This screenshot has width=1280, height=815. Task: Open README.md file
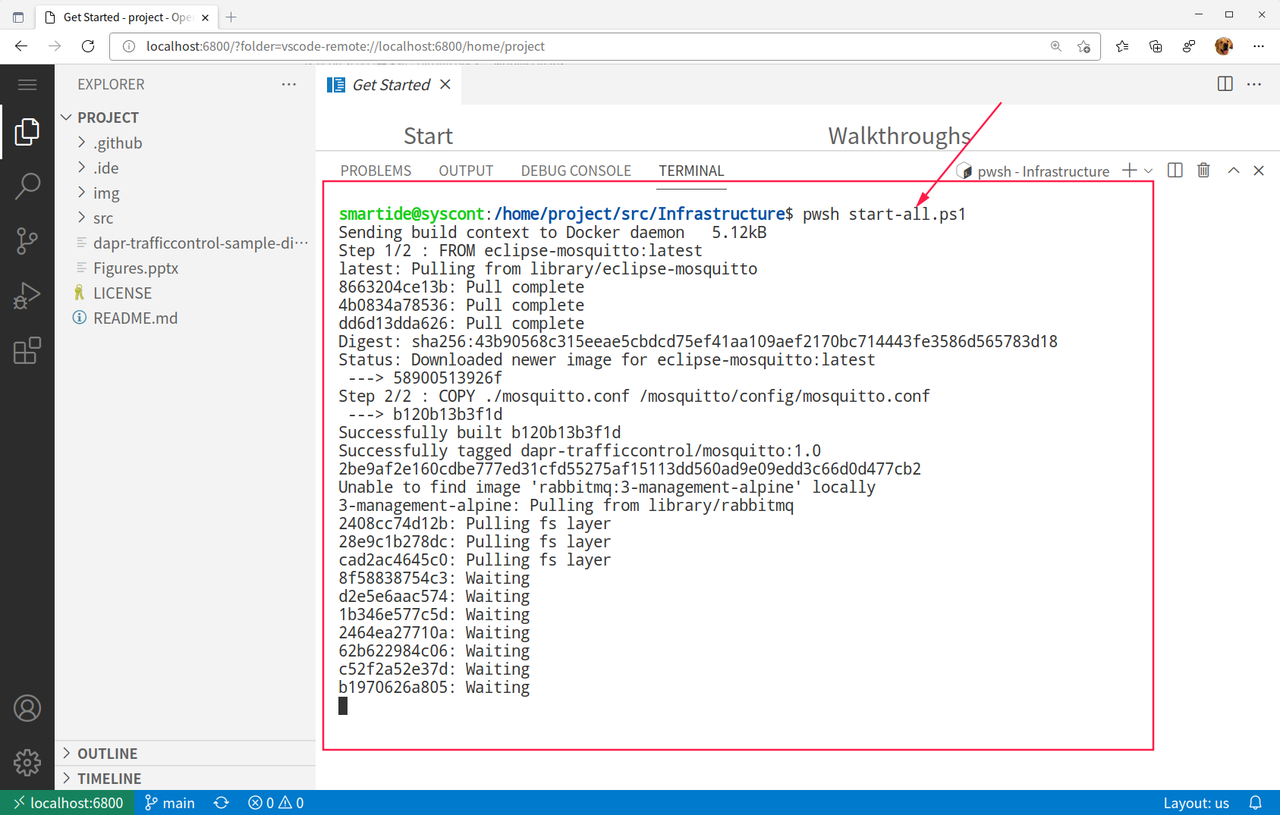click(185, 318)
